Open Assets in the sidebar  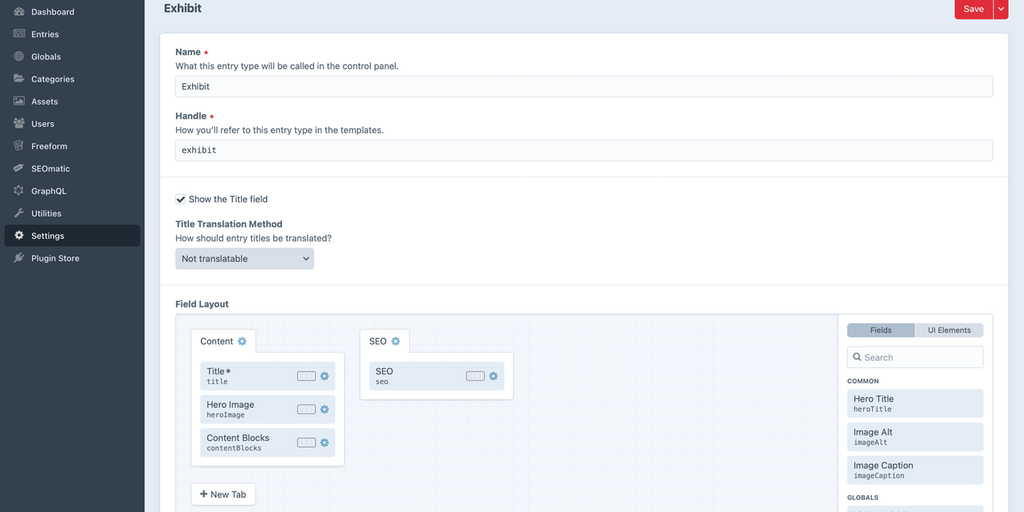72,101
